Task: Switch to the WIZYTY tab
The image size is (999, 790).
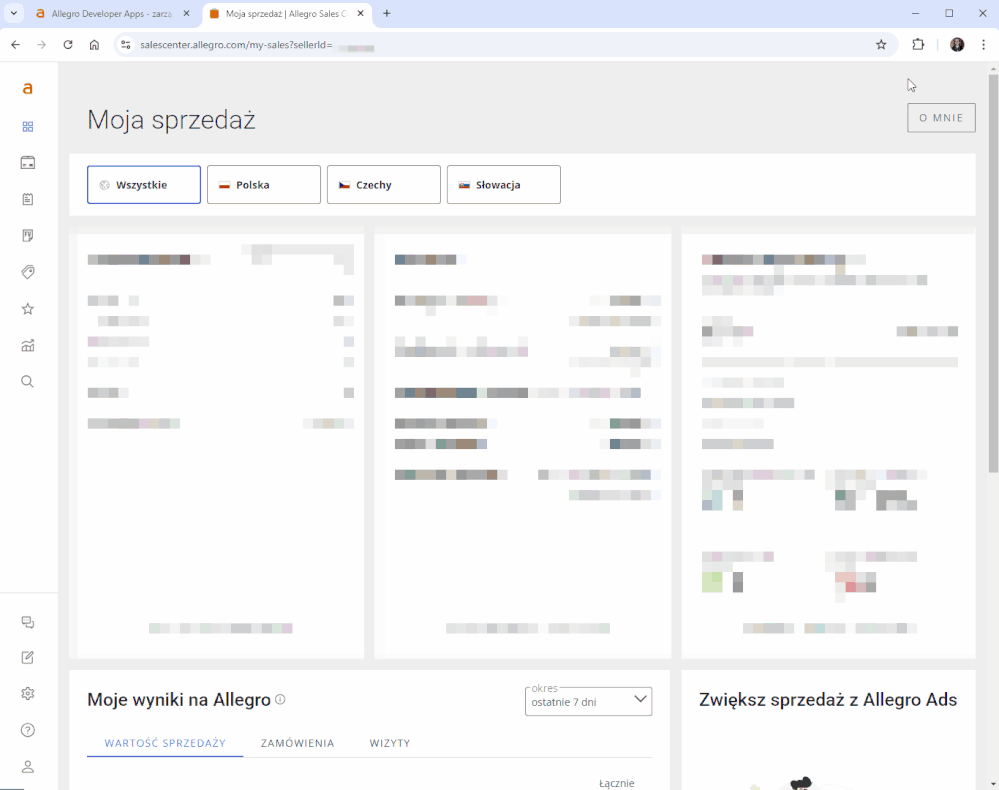Action: 390,743
